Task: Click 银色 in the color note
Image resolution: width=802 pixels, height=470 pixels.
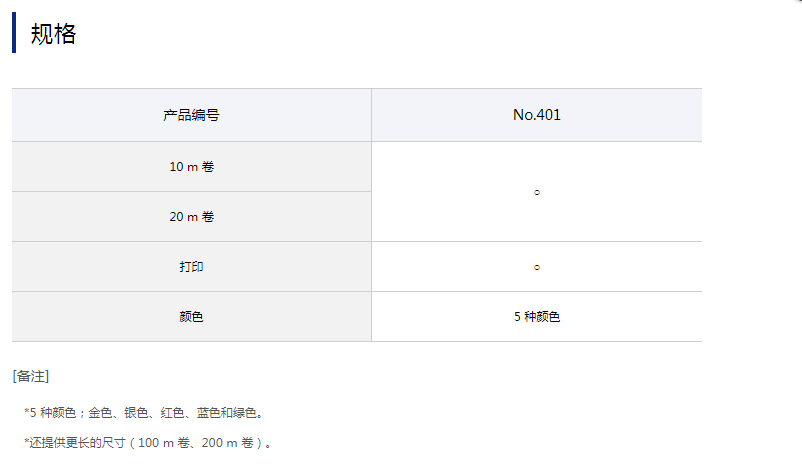Action: pyautogui.click(x=136, y=412)
